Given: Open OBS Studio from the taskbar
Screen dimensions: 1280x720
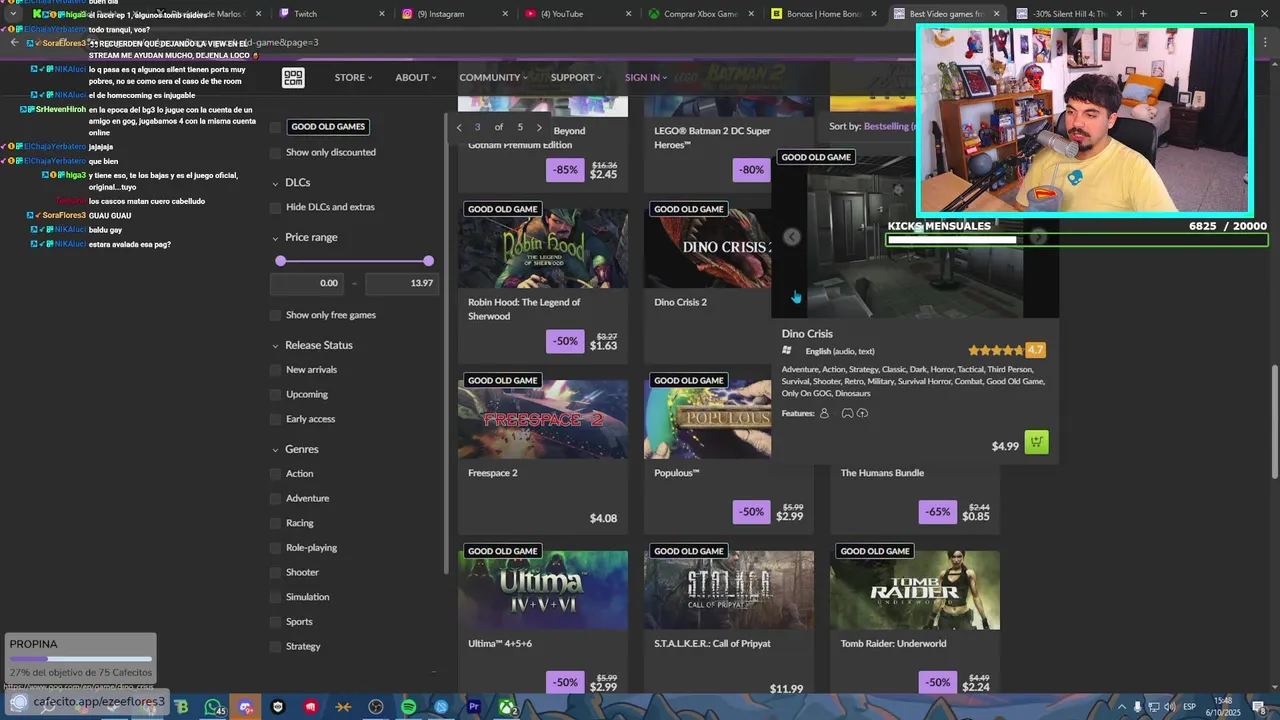Looking at the screenshot, I should click(376, 707).
